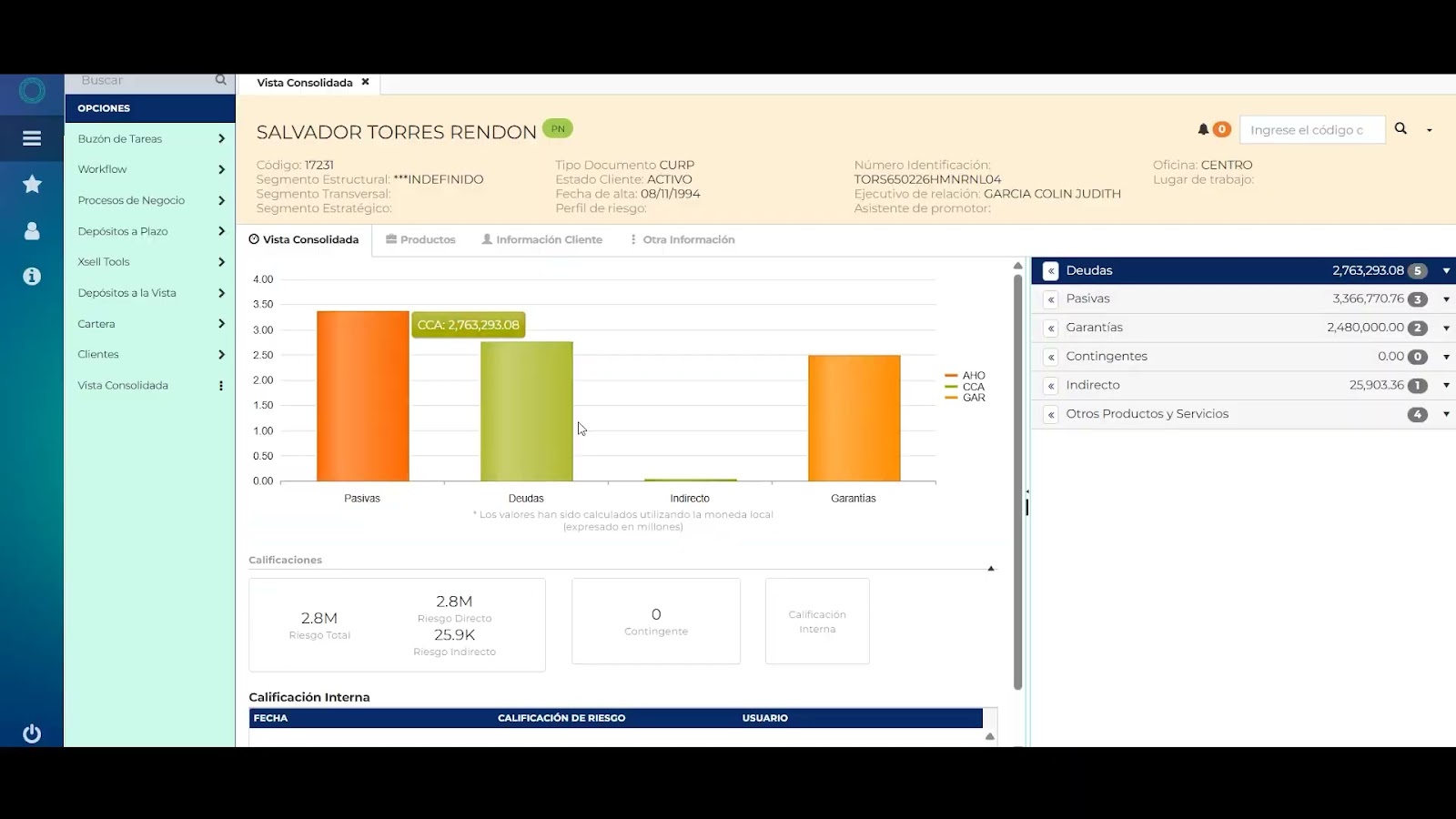Click the Pasivas orange bar
The height and width of the screenshot is (819, 1456).
point(362,396)
